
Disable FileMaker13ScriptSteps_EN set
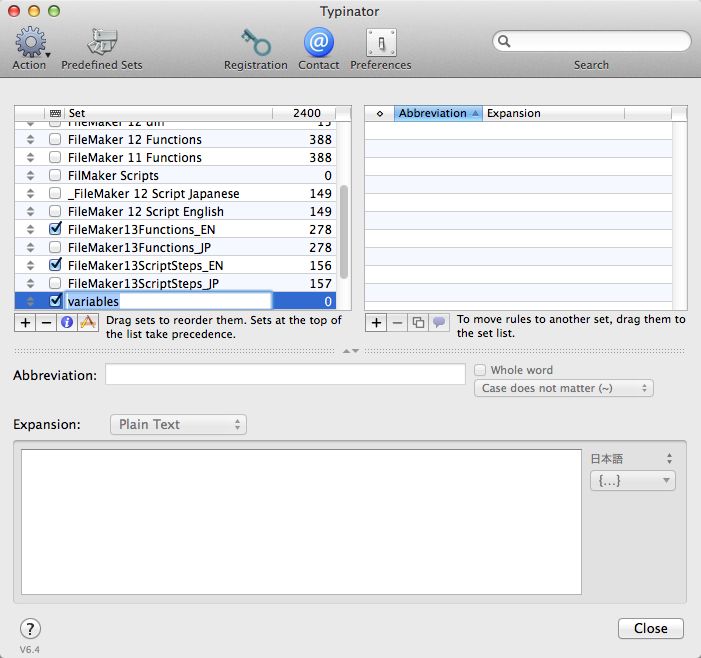[55, 265]
